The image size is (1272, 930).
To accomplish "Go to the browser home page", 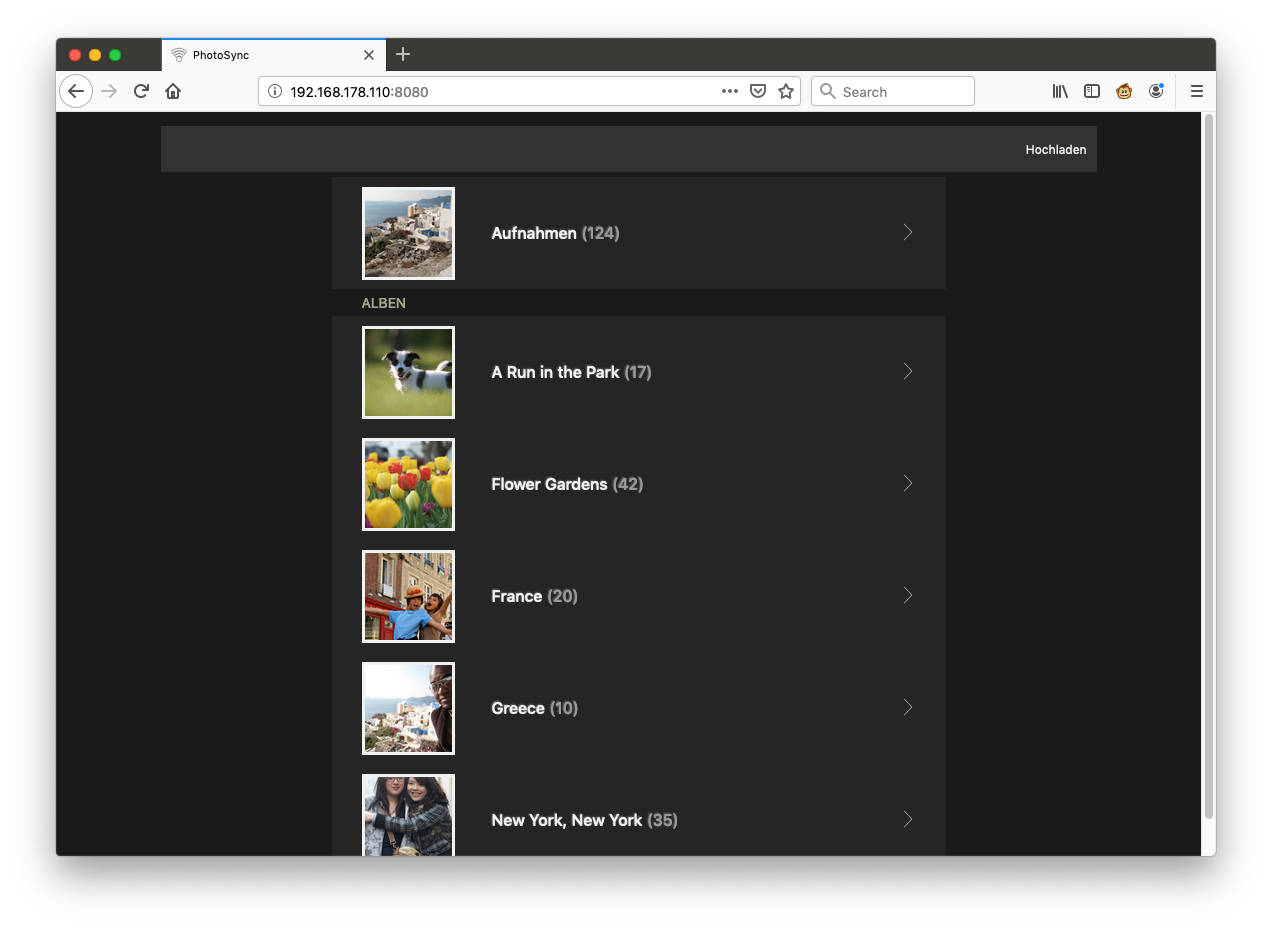I will (173, 91).
